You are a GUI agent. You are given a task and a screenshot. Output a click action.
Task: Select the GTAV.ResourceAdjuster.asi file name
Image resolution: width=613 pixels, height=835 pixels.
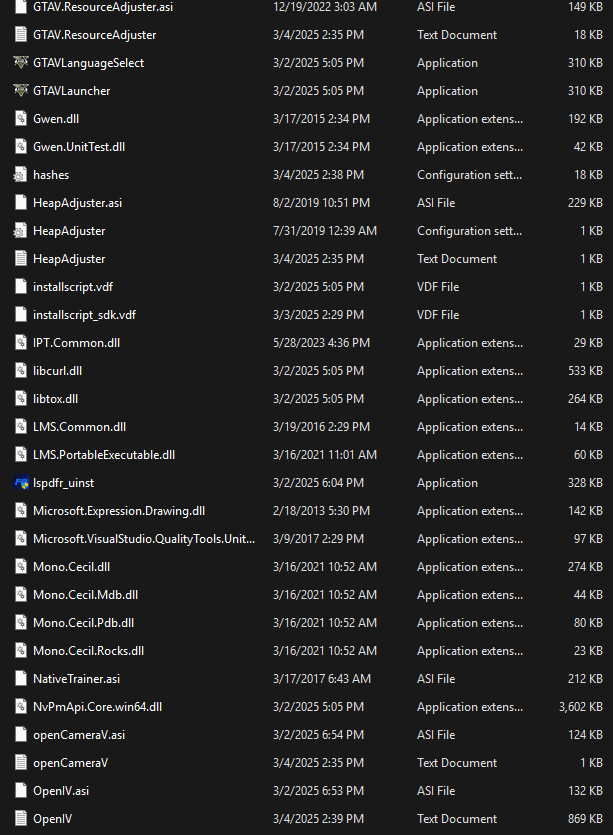103,7
